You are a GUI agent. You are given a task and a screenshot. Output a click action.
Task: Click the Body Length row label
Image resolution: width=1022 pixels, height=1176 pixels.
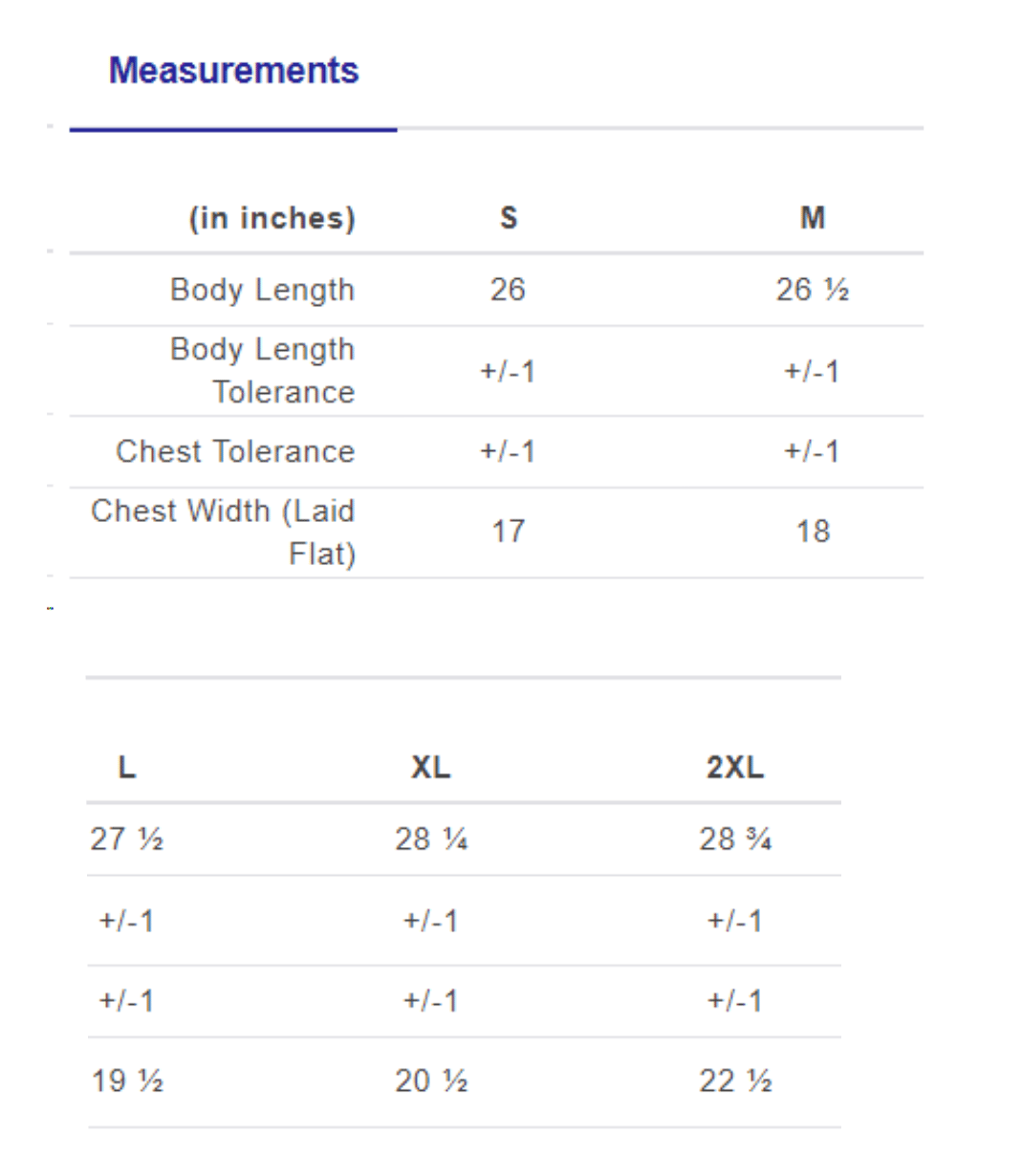tap(262, 290)
